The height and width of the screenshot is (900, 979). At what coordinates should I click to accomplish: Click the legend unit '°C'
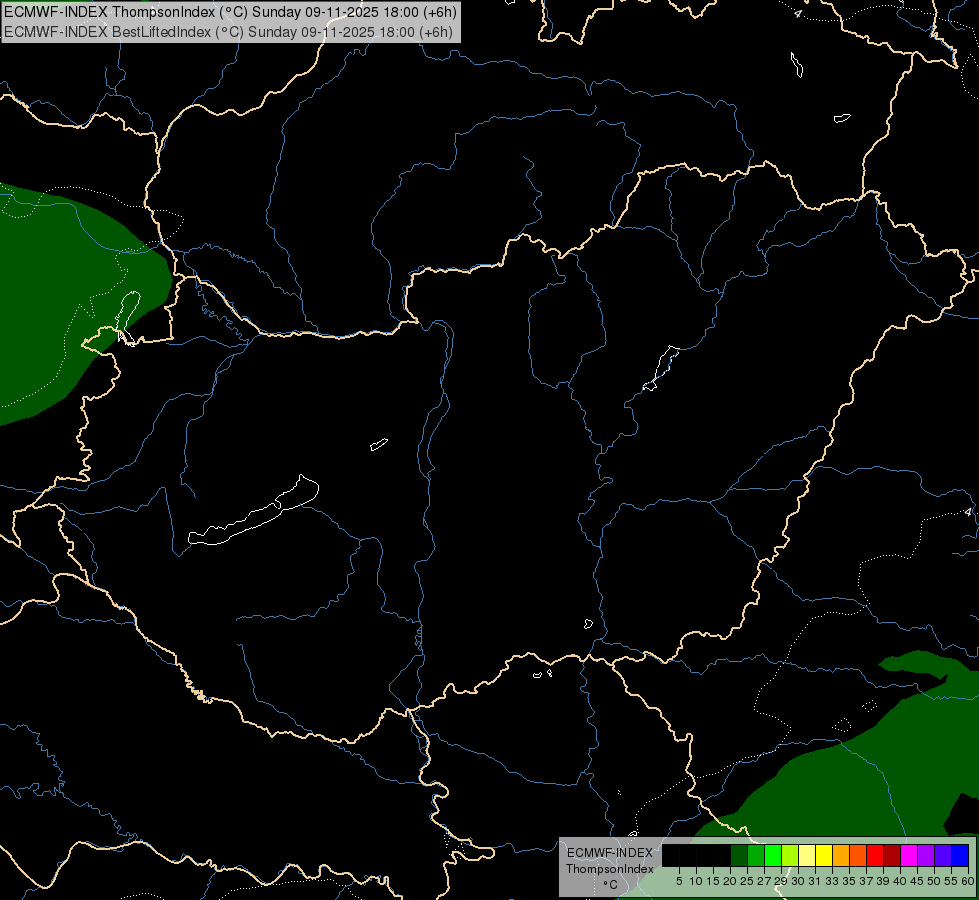pos(611,885)
